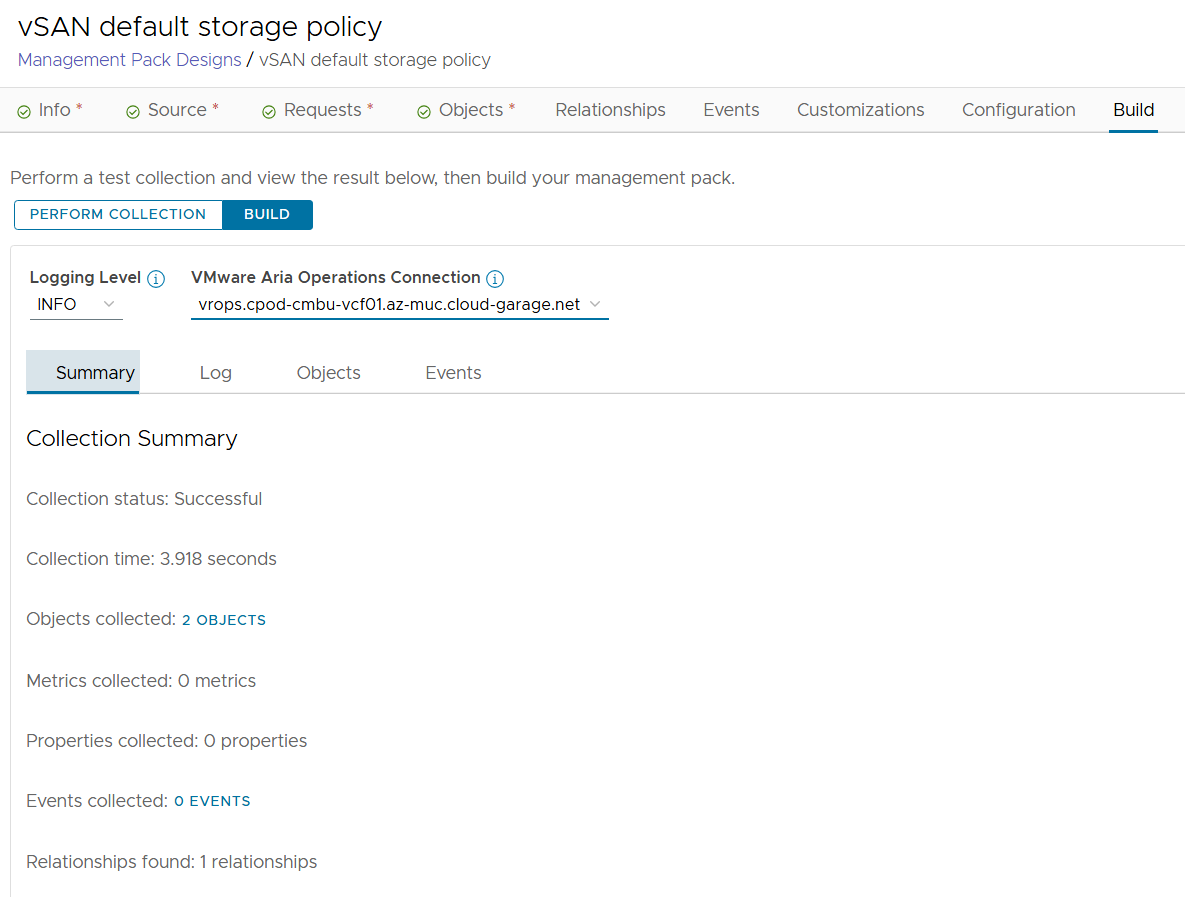Image resolution: width=1185 pixels, height=897 pixels.
Task: Select the Summary sub-tab
Action: point(83,372)
